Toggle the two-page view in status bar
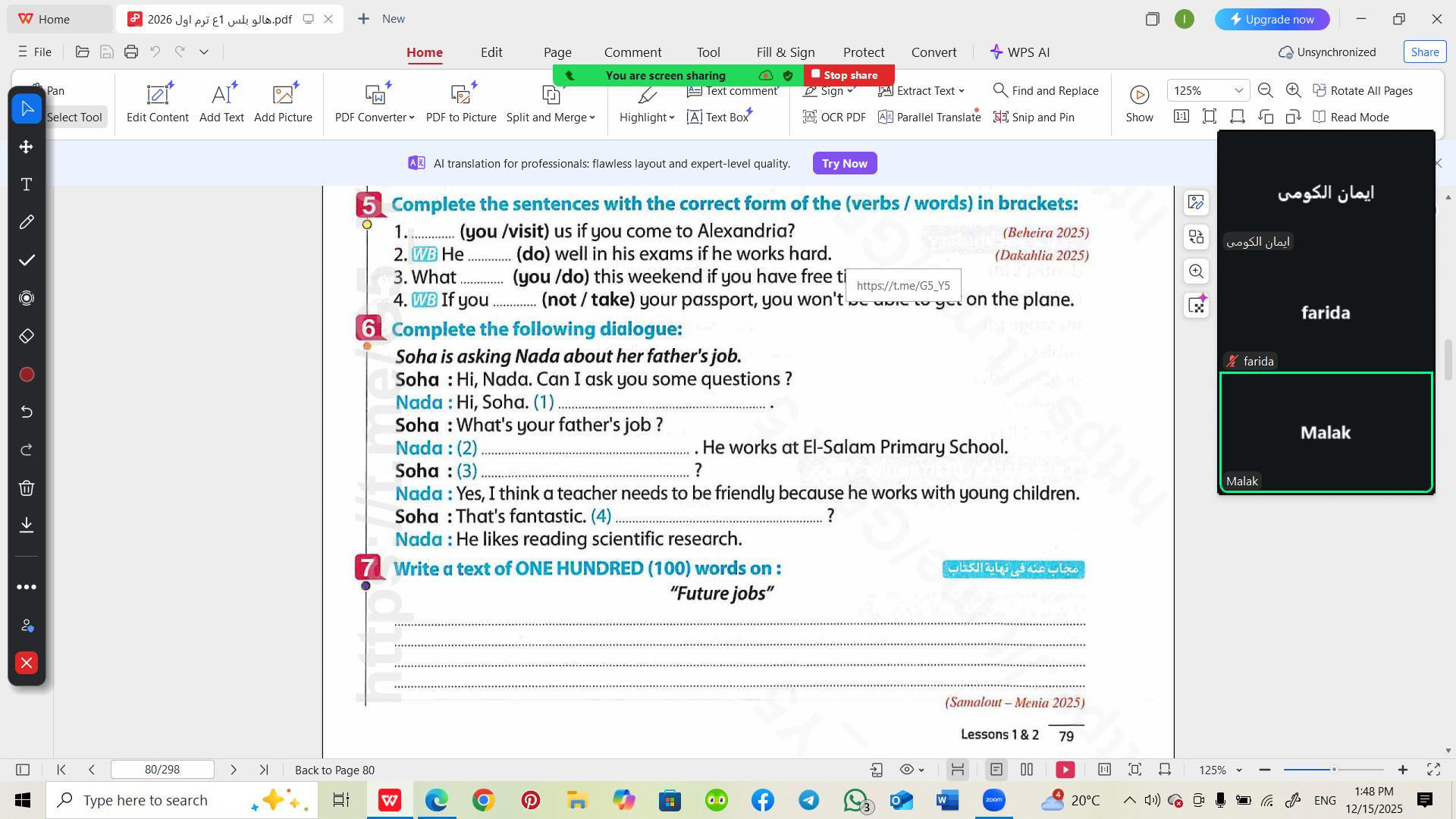Viewport: 1456px width, 819px height. (x=1027, y=770)
